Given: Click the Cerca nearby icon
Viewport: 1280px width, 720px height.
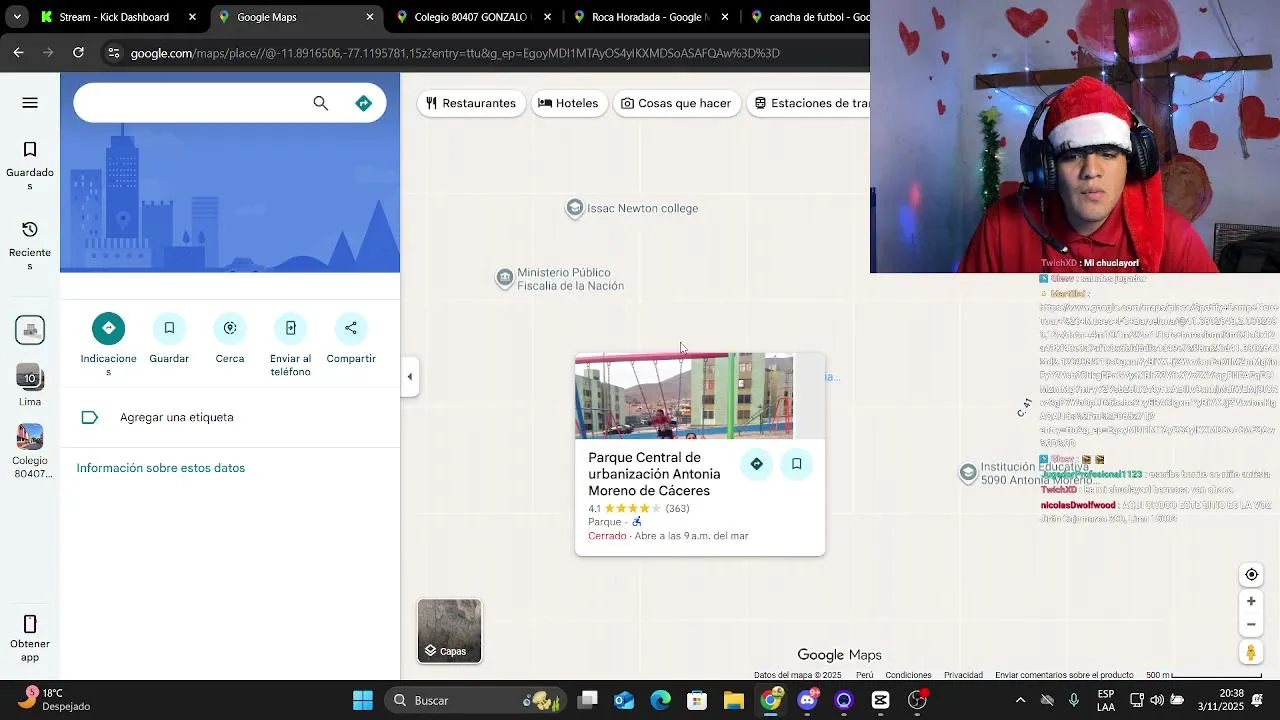Looking at the screenshot, I should coord(230,328).
